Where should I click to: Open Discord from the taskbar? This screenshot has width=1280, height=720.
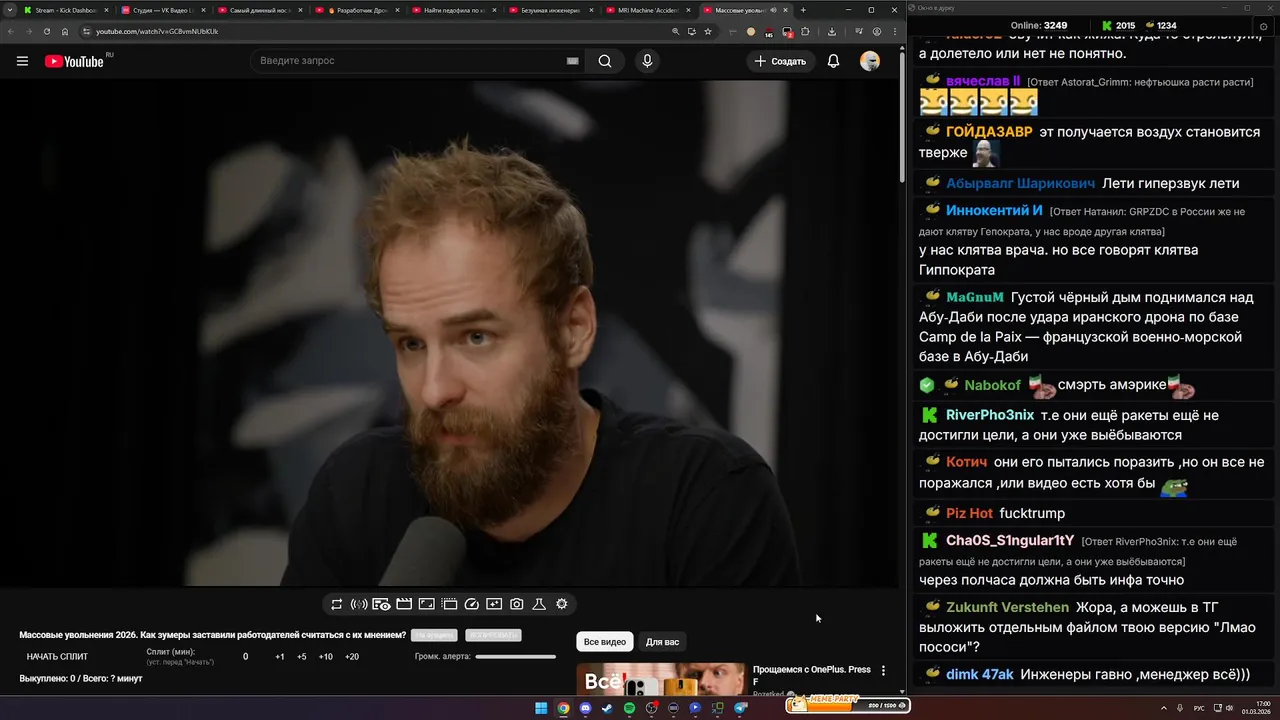pos(585,708)
